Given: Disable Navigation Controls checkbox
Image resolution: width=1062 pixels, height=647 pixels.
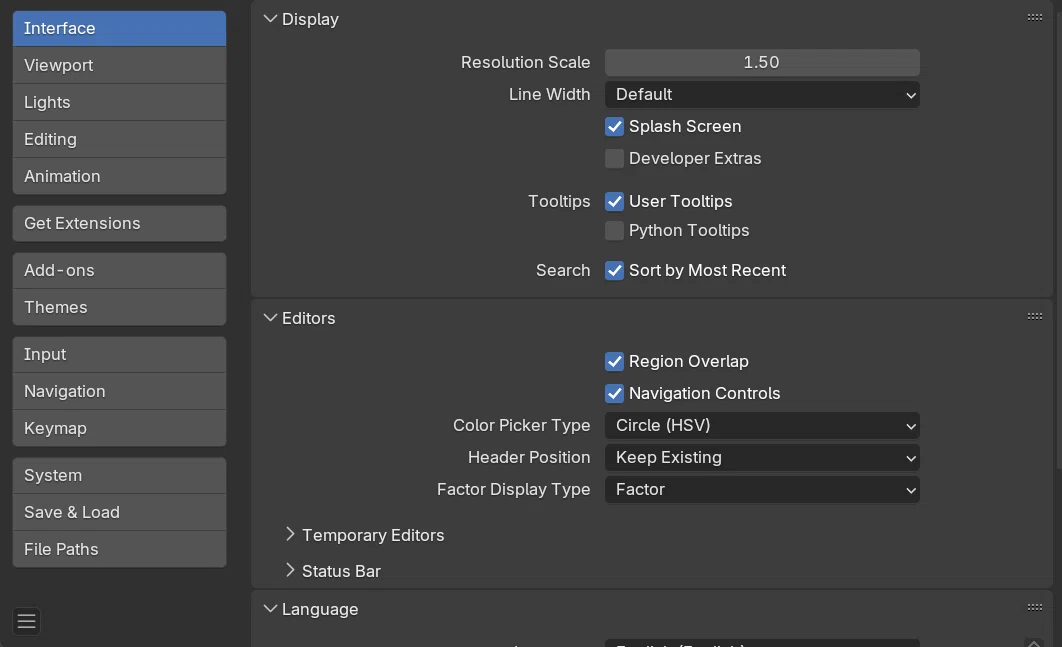Looking at the screenshot, I should coord(614,394).
